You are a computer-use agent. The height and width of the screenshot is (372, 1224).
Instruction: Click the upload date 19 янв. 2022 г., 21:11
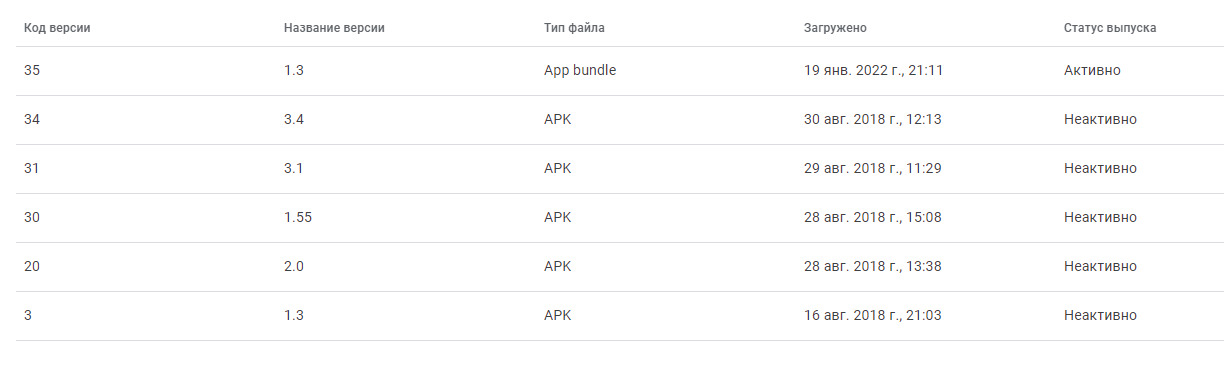pos(873,71)
